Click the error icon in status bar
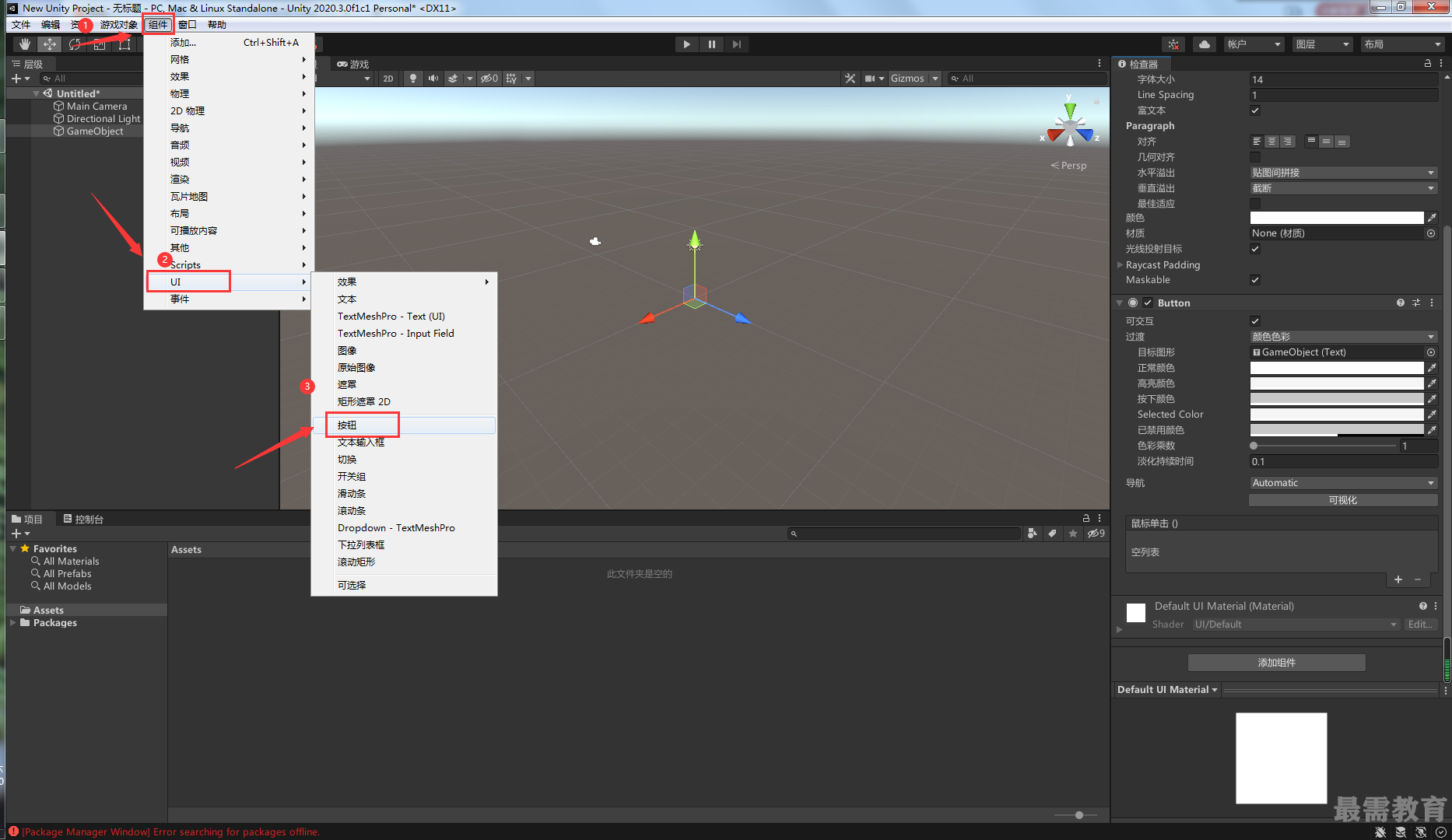The height and width of the screenshot is (840, 1452). pos(13,831)
